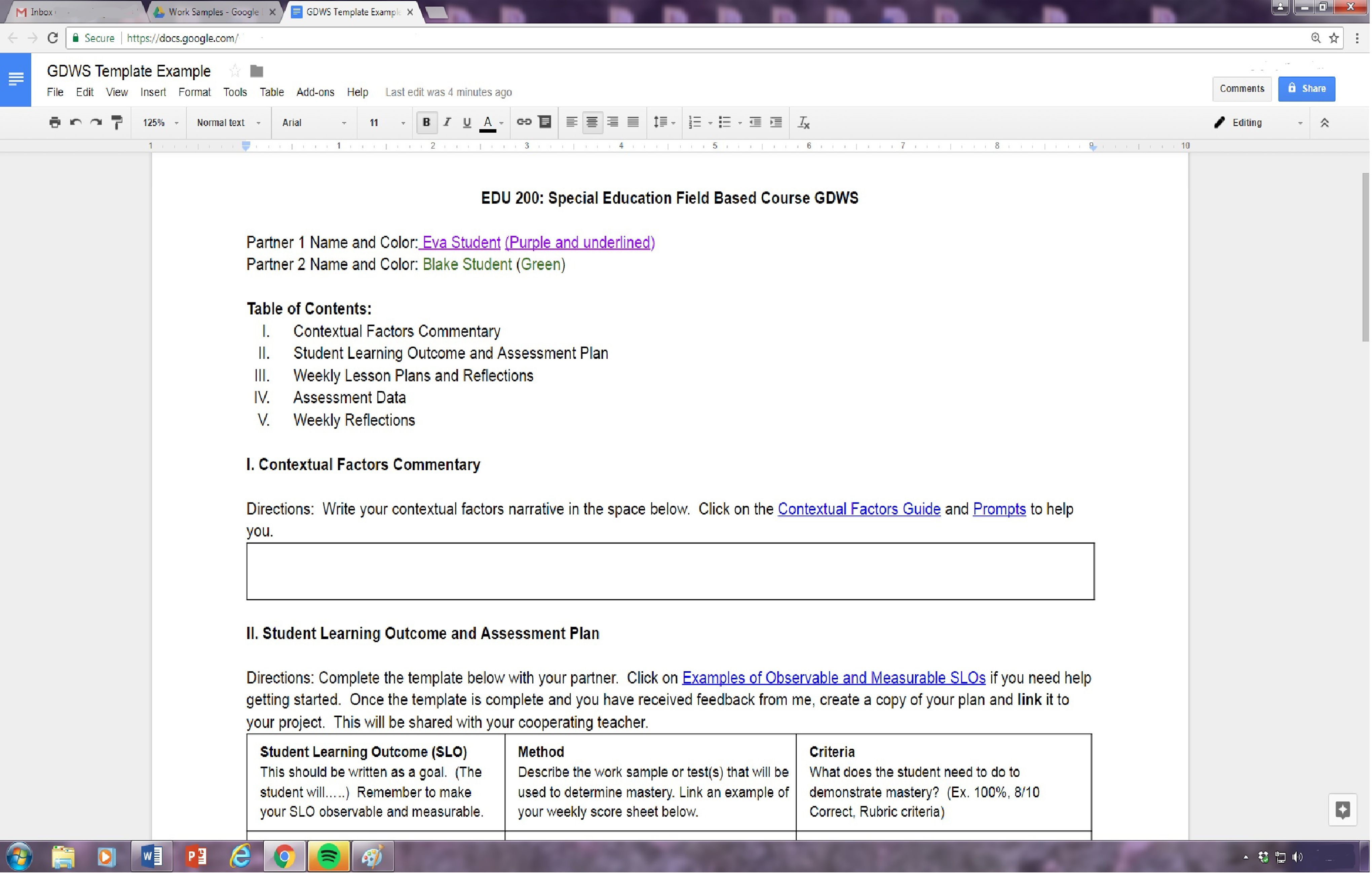The height and width of the screenshot is (873, 1372).
Task: Expand numbered list style arrow
Action: coord(710,123)
